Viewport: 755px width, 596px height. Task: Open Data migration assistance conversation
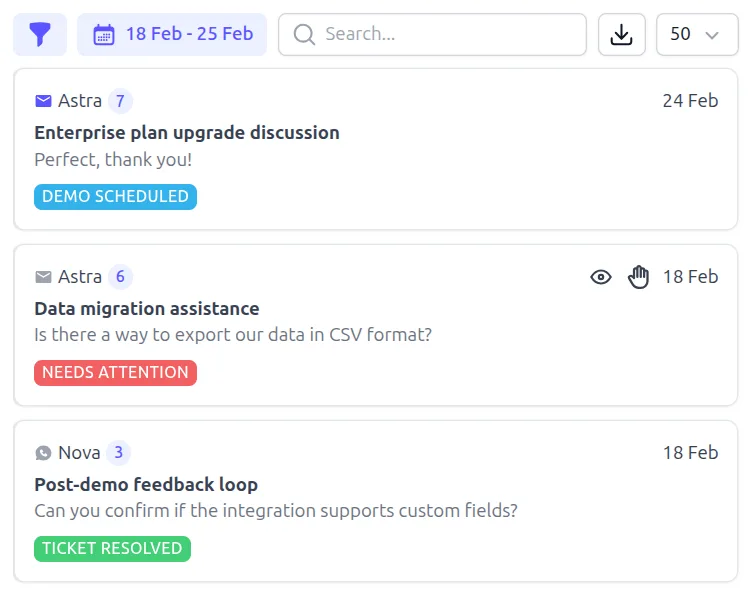[x=147, y=309]
